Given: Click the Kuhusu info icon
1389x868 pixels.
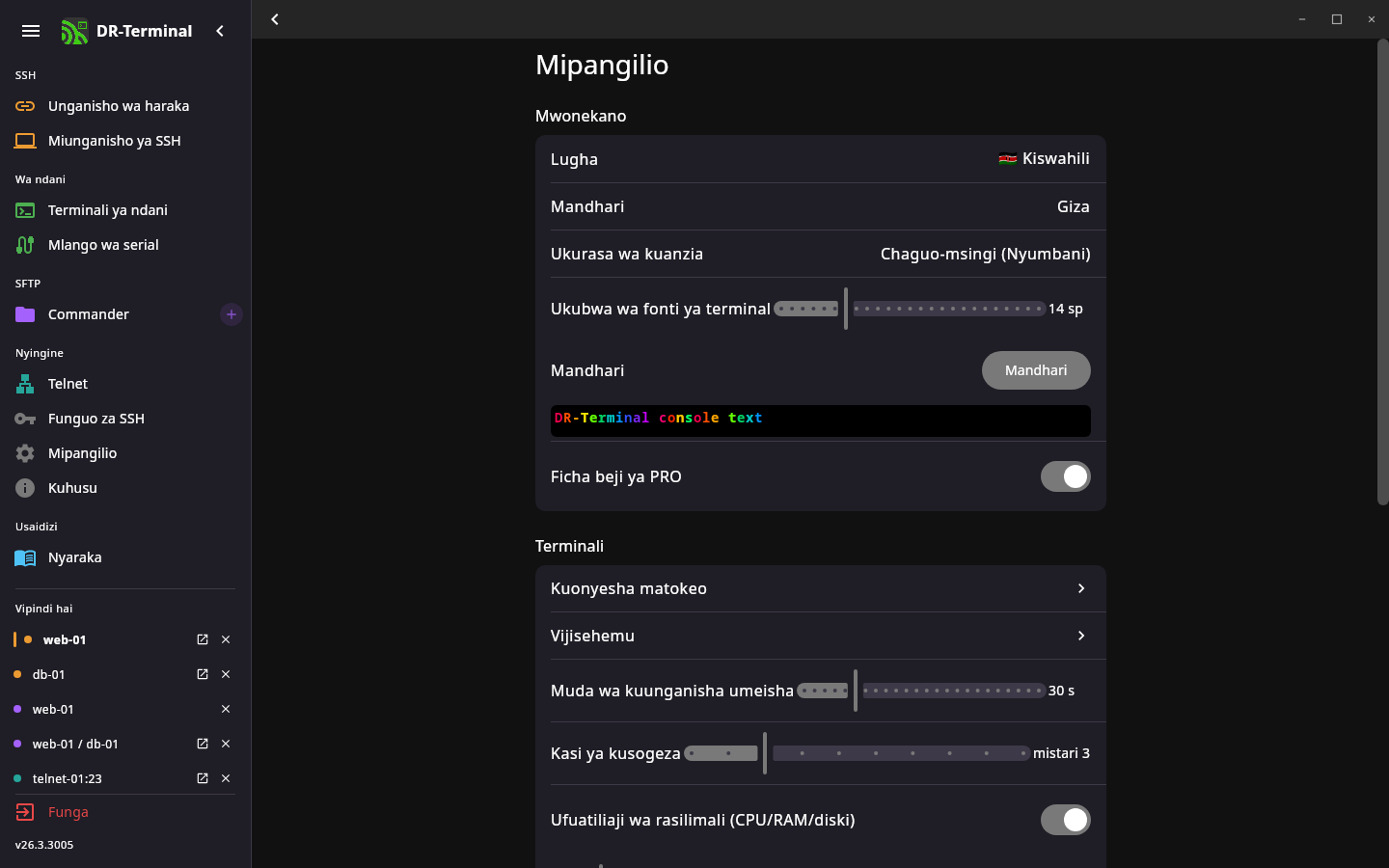Looking at the screenshot, I should (x=25, y=488).
